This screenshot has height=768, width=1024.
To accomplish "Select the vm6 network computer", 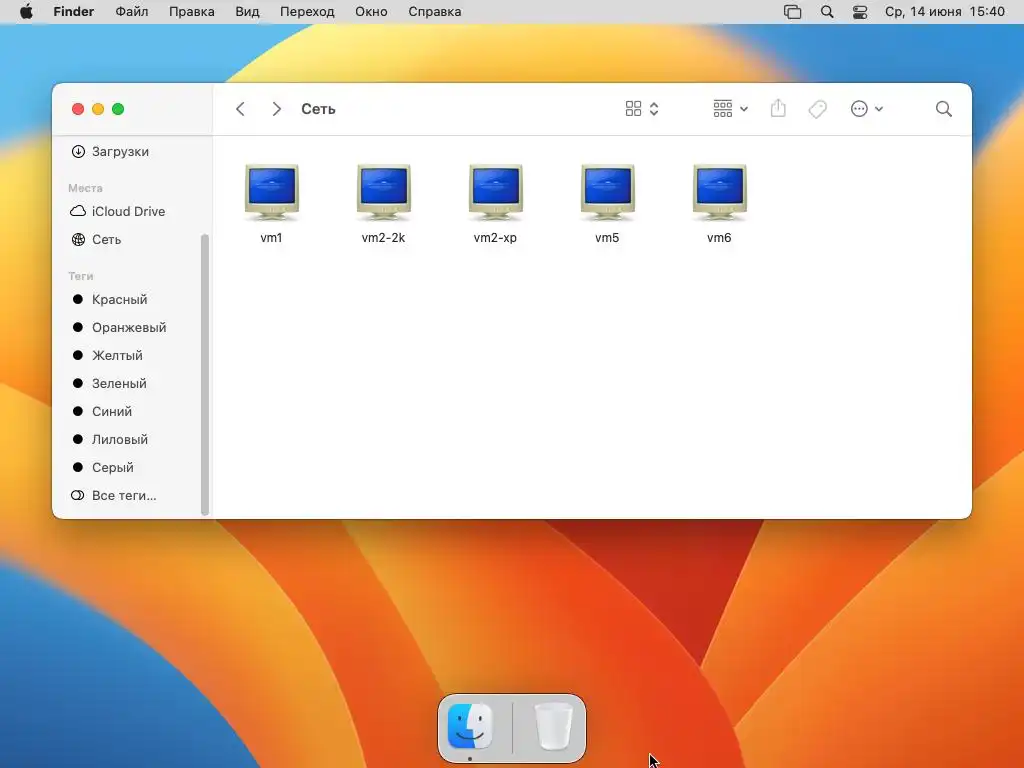I will click(719, 203).
